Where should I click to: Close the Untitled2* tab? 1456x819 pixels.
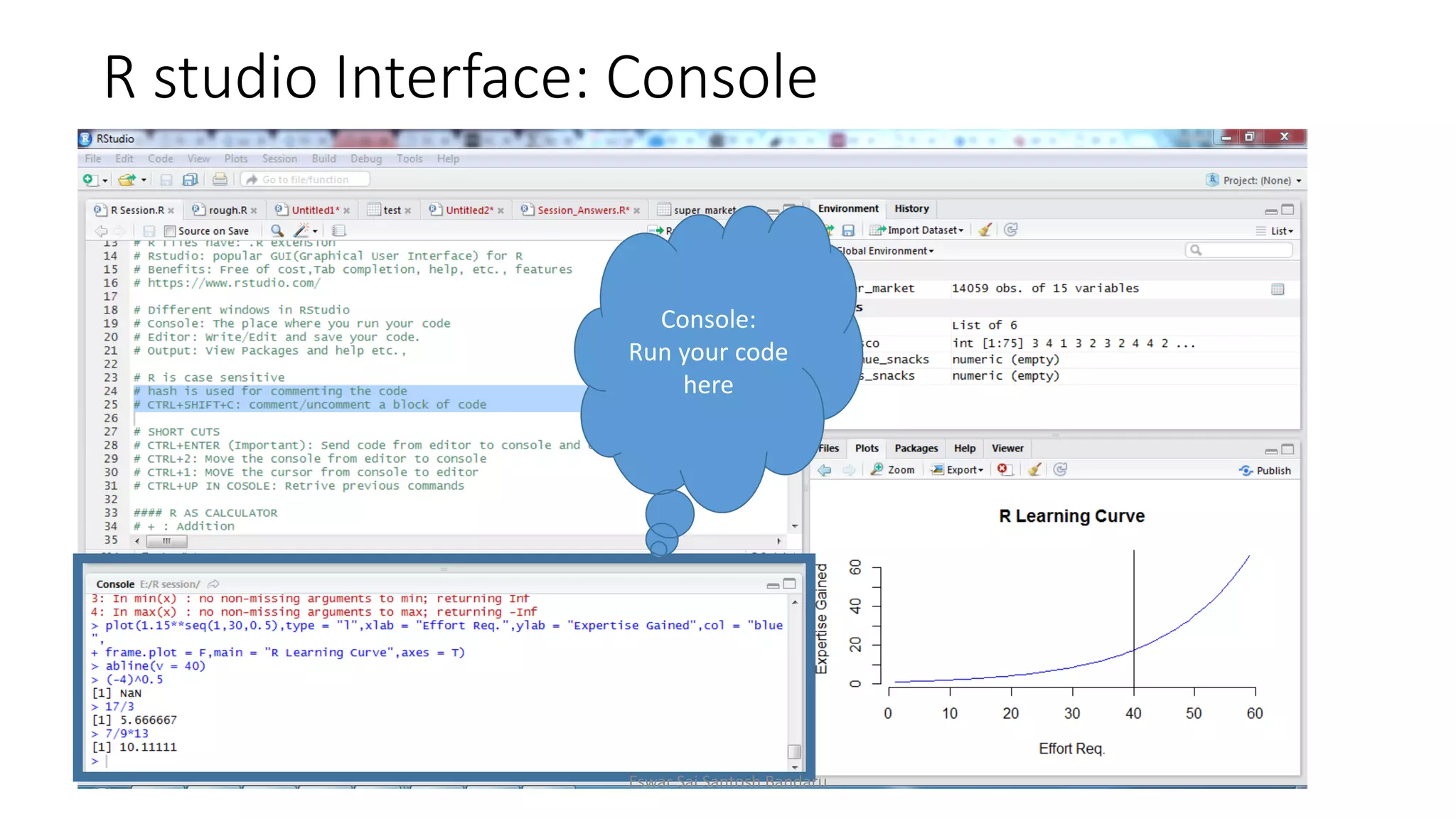click(x=500, y=211)
